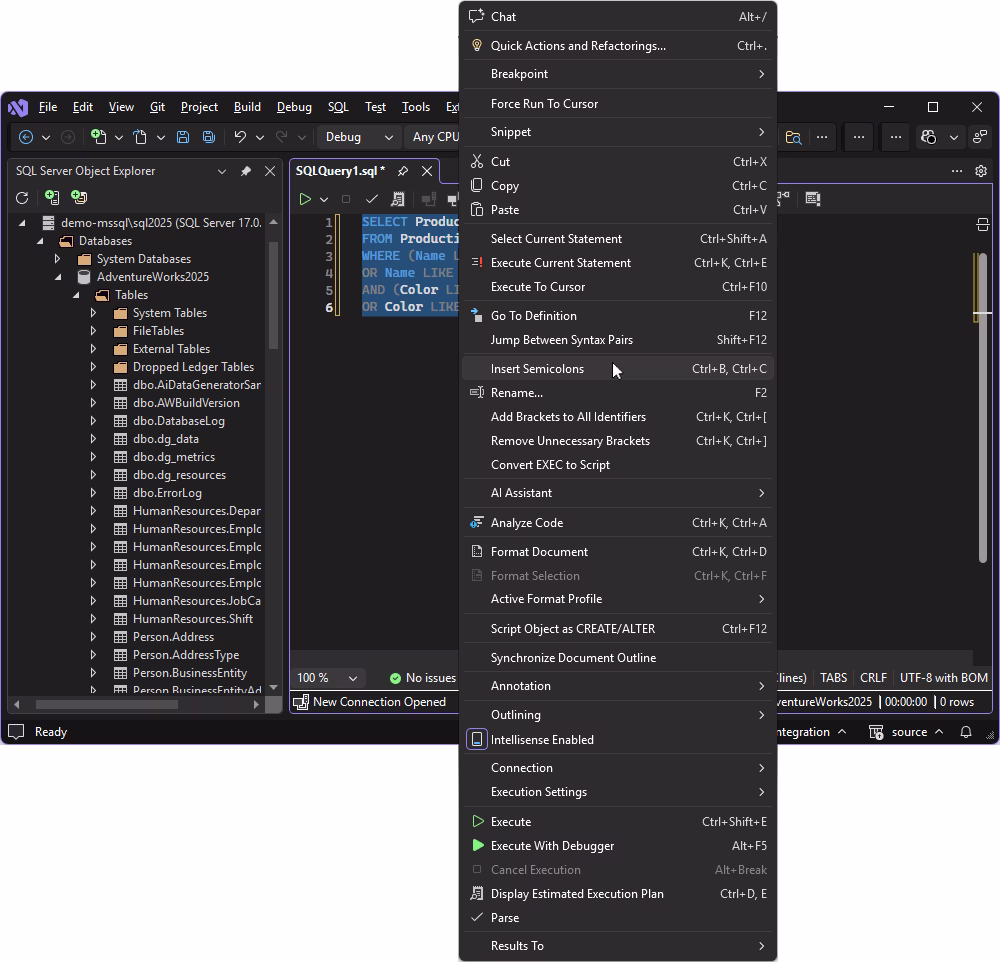Click the TABS indentation indicator
The image size is (1000, 962).
coord(834,677)
